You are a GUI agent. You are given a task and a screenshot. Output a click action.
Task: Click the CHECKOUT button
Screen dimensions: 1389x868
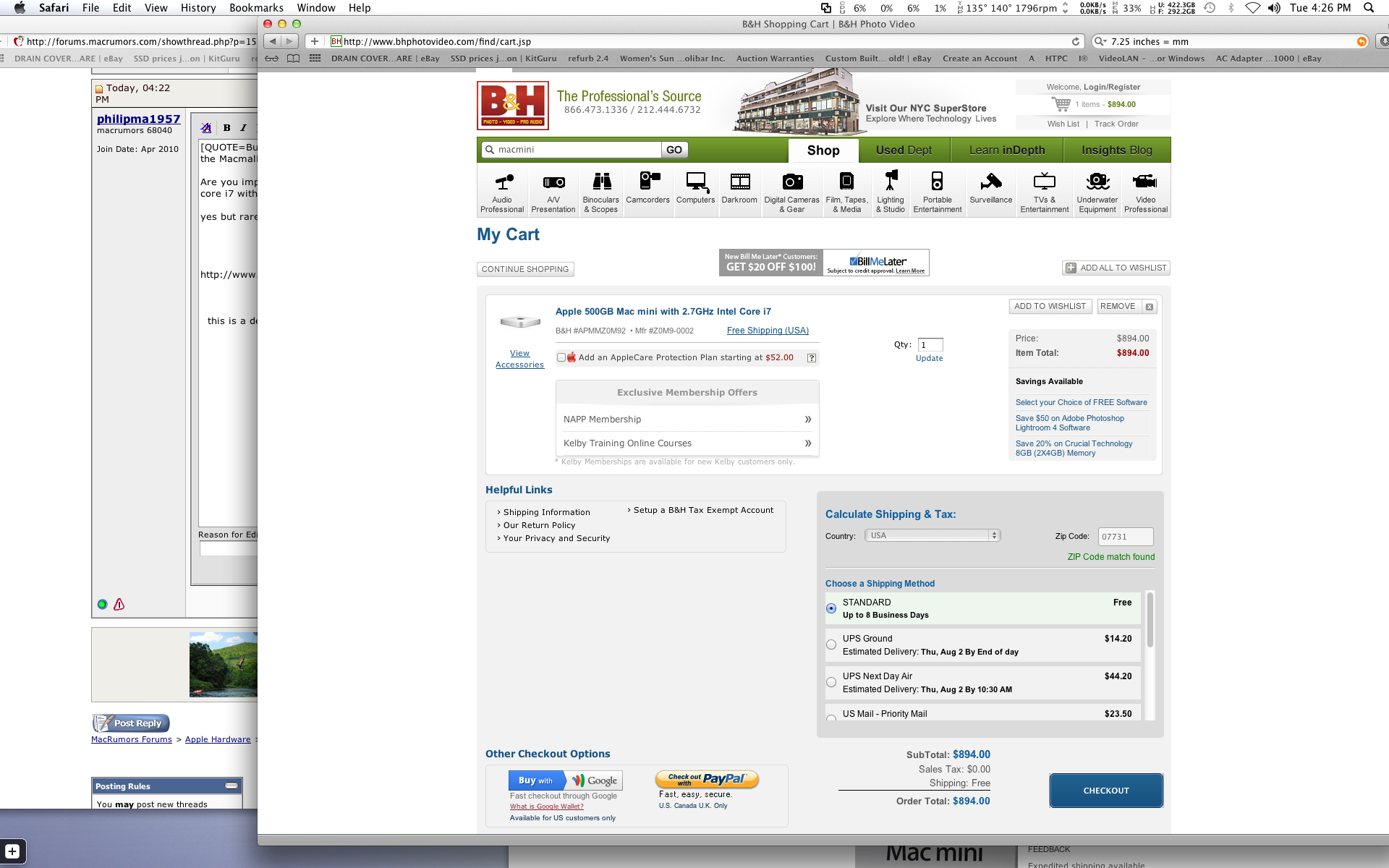[1106, 791]
